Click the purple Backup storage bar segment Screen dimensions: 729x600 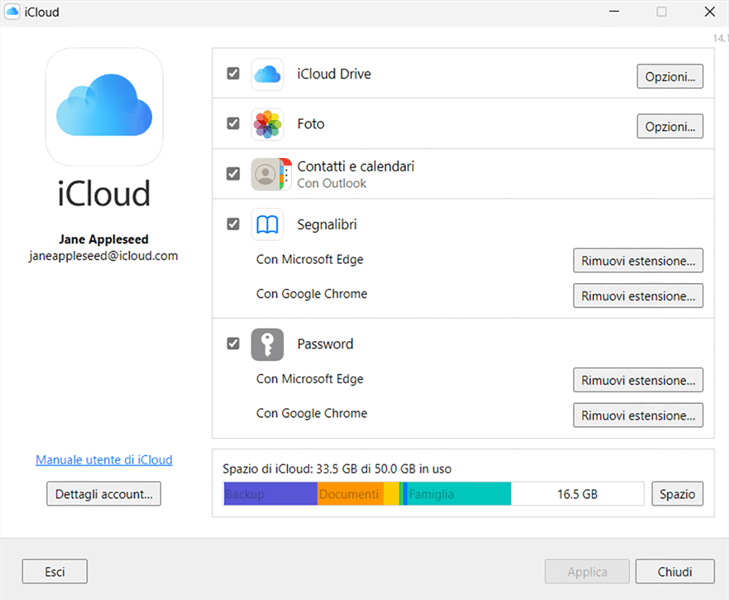click(270, 494)
